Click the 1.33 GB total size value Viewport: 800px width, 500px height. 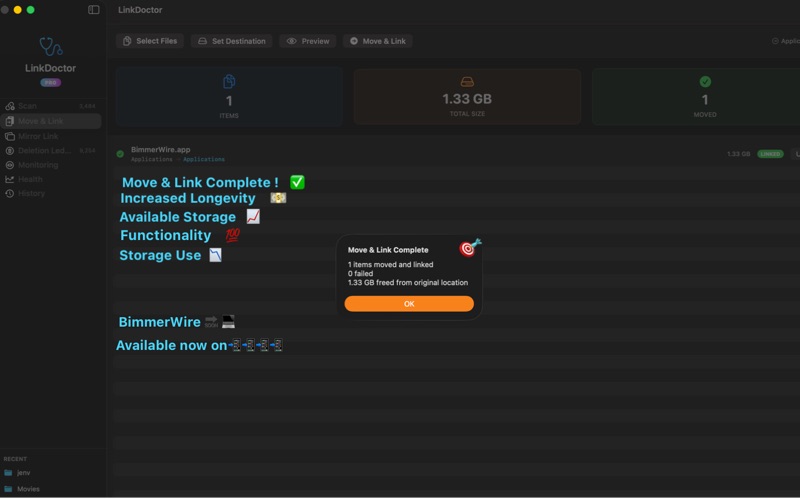467,98
